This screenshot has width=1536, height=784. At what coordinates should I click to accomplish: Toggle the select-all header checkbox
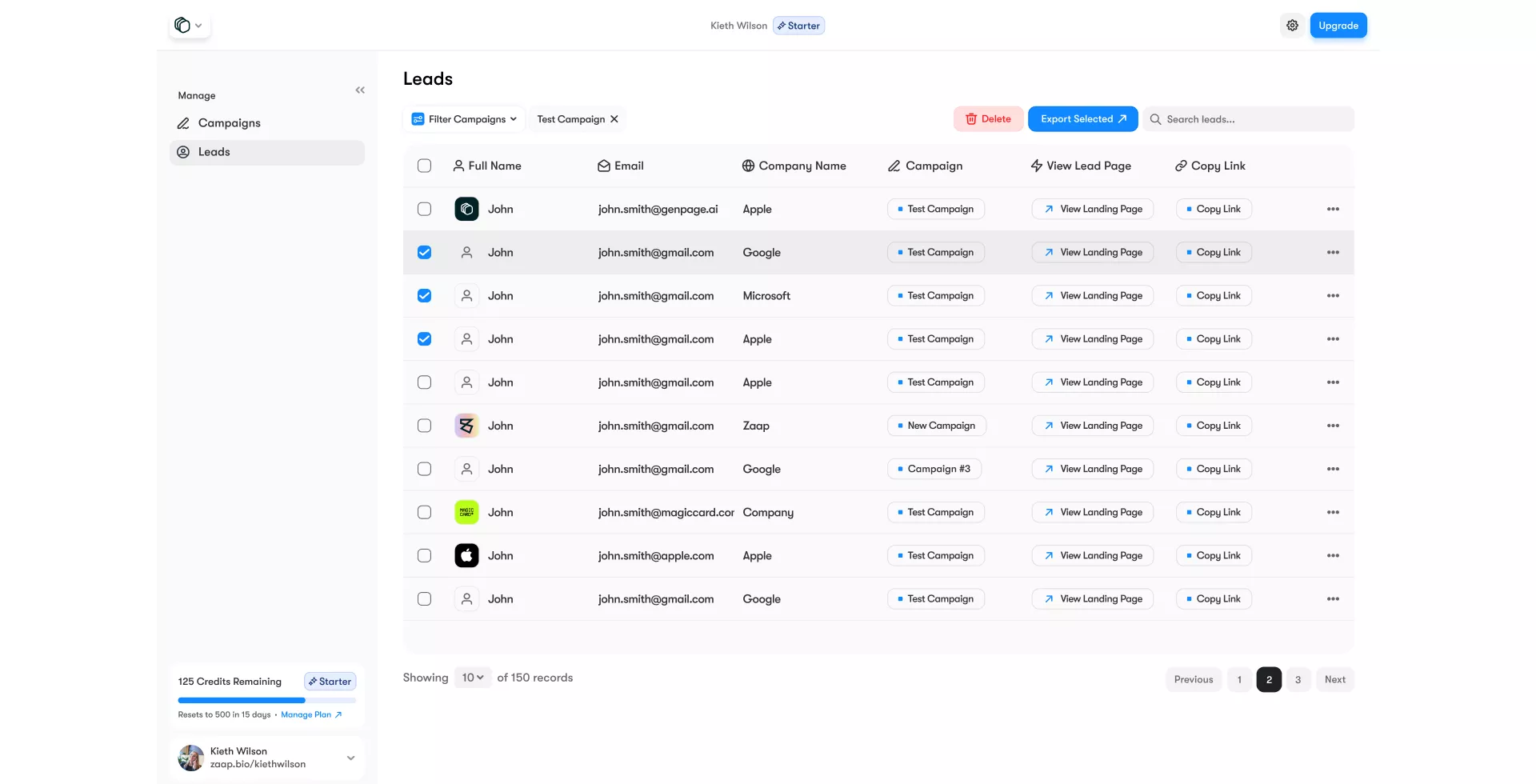click(x=424, y=166)
